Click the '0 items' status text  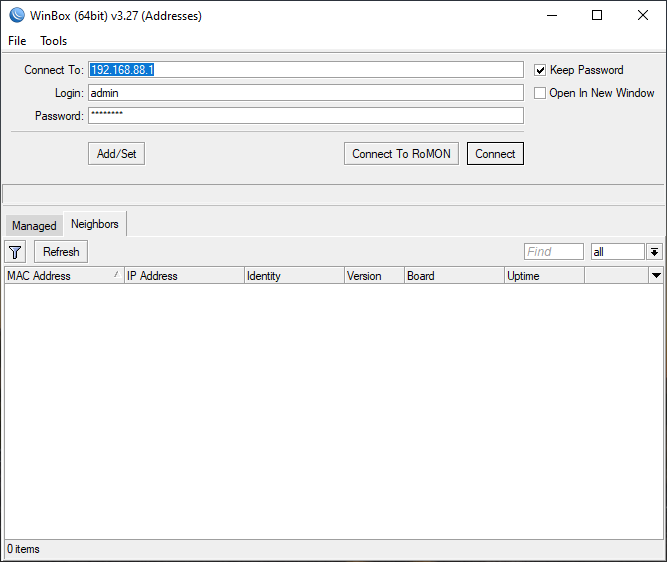(23, 549)
